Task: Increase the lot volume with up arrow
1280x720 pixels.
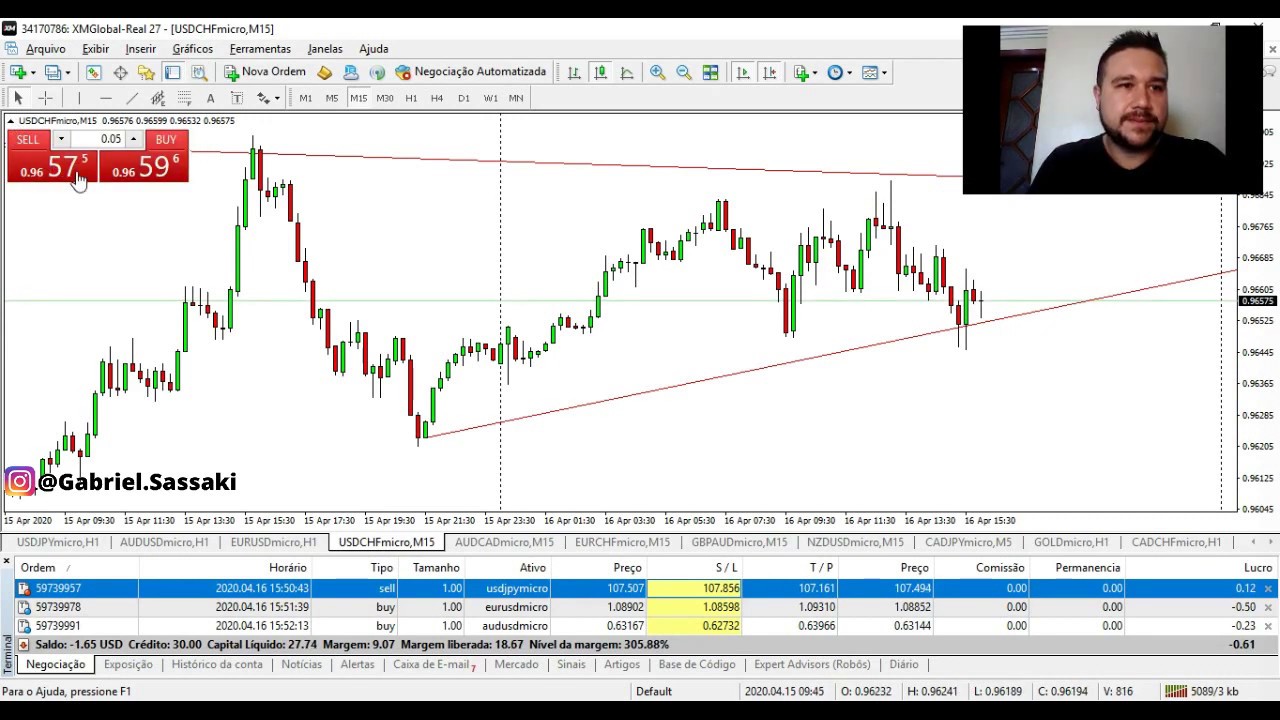Action: coord(134,139)
